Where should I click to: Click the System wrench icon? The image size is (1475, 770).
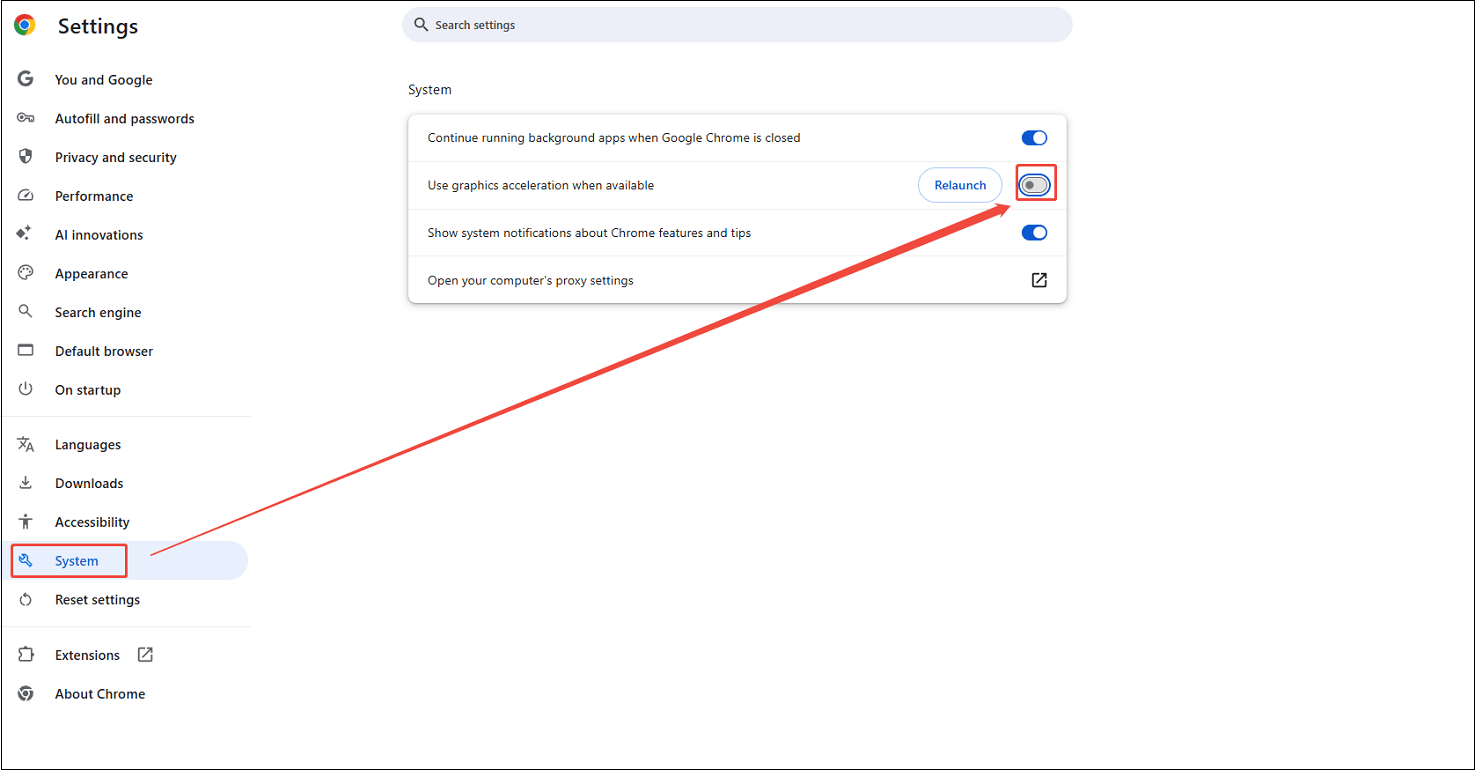pyautogui.click(x=24, y=560)
